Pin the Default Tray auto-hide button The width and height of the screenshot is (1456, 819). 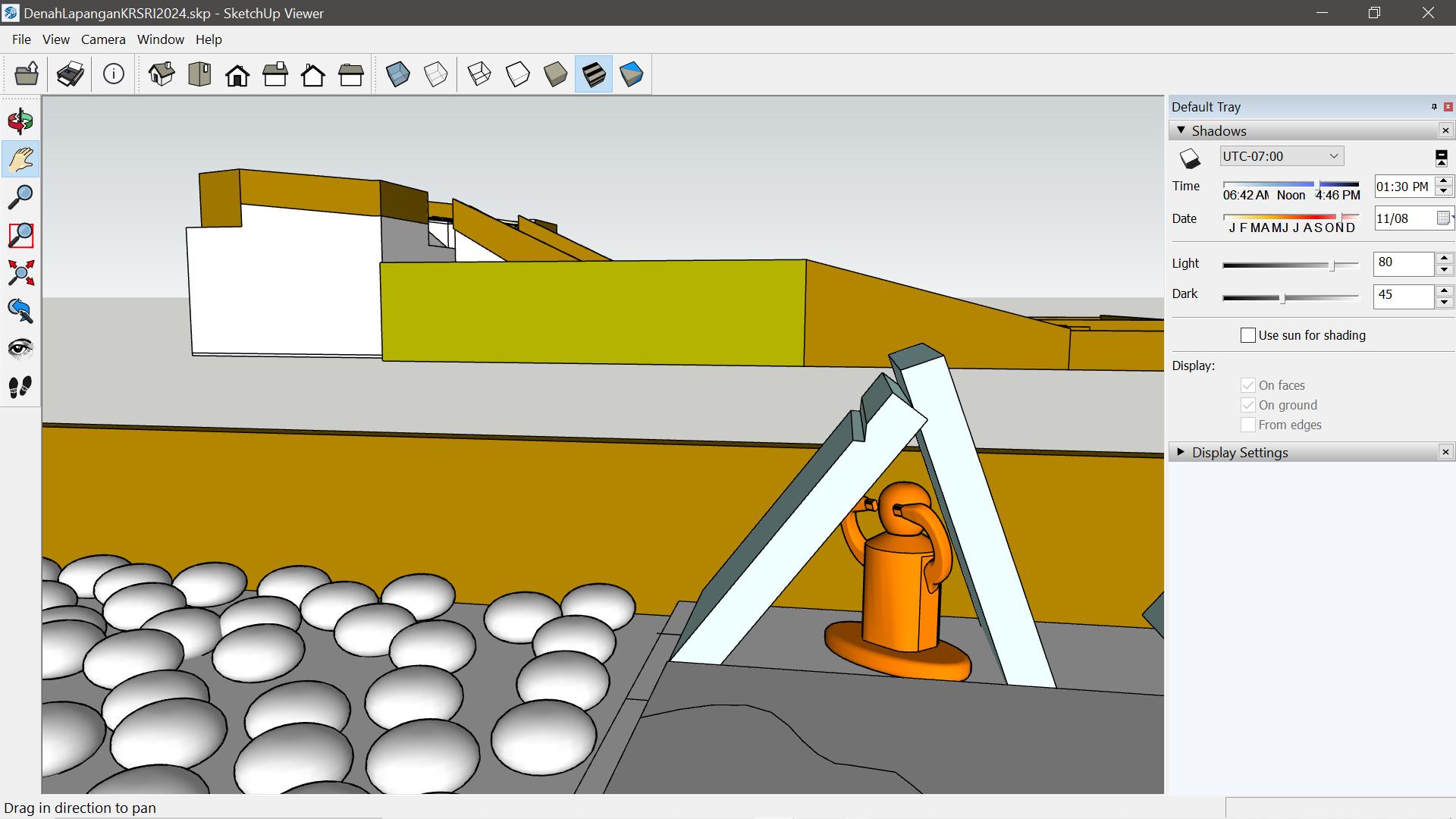tap(1434, 107)
